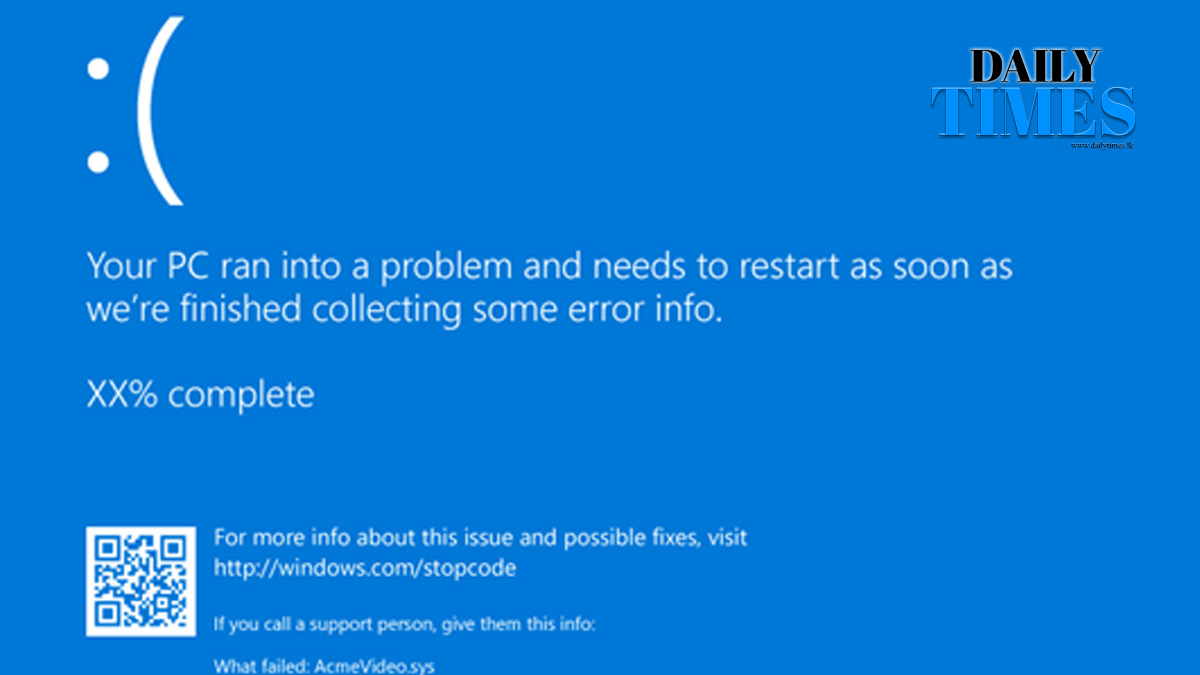Click the word "restart" in the error message
The image size is (1200, 675).
click(781, 267)
